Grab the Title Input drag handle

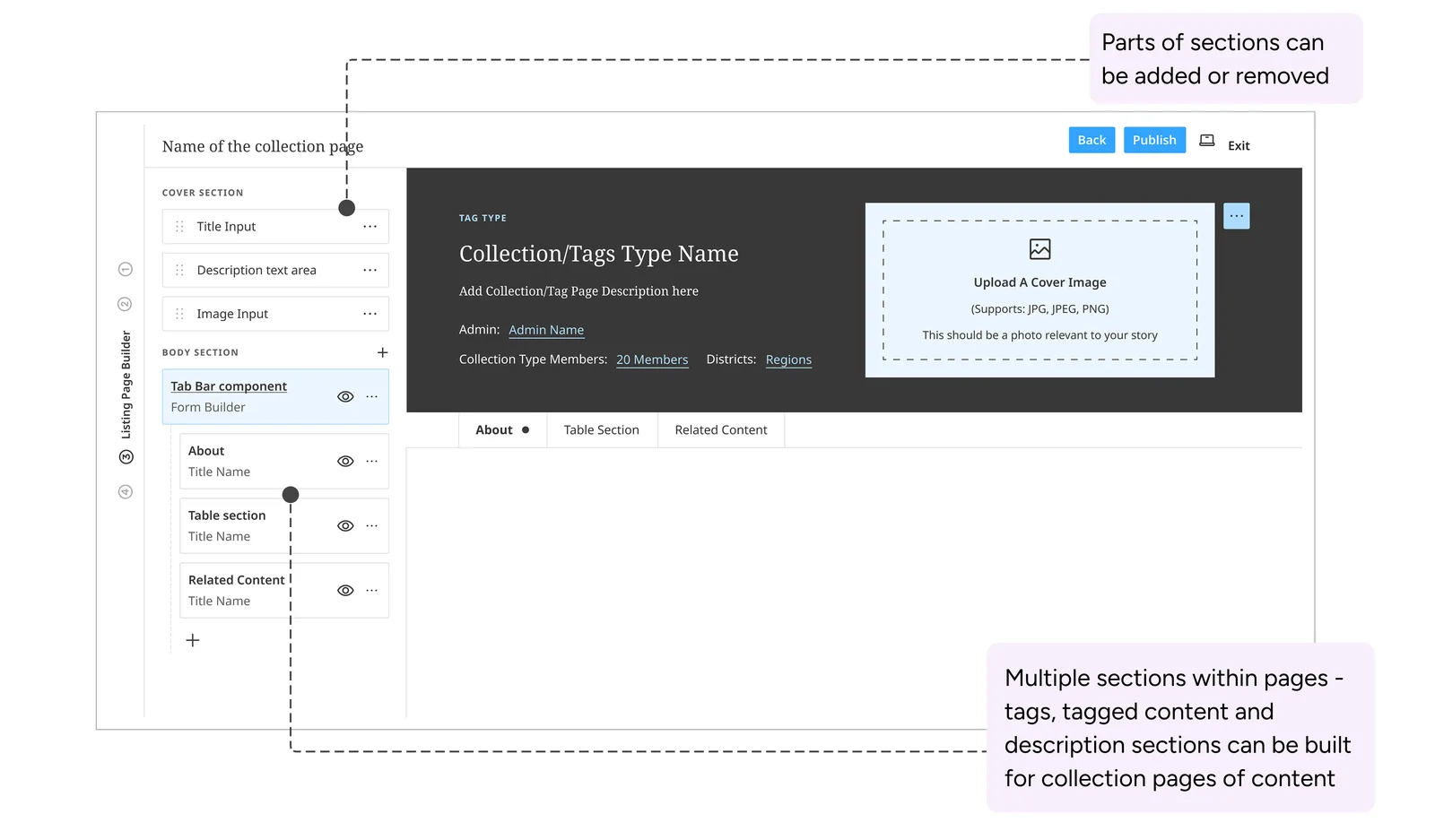tap(179, 227)
